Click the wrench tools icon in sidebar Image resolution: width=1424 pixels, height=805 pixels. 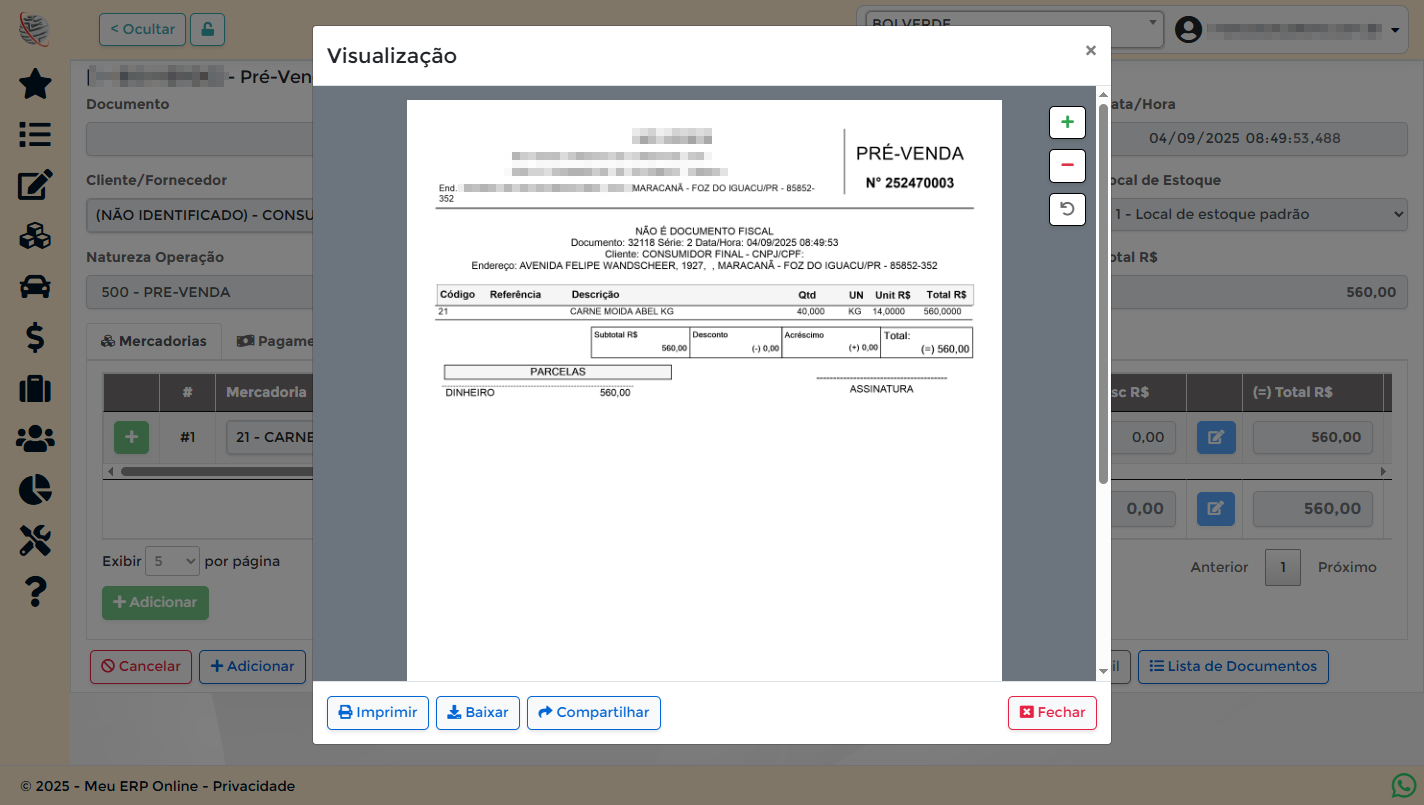[35, 540]
